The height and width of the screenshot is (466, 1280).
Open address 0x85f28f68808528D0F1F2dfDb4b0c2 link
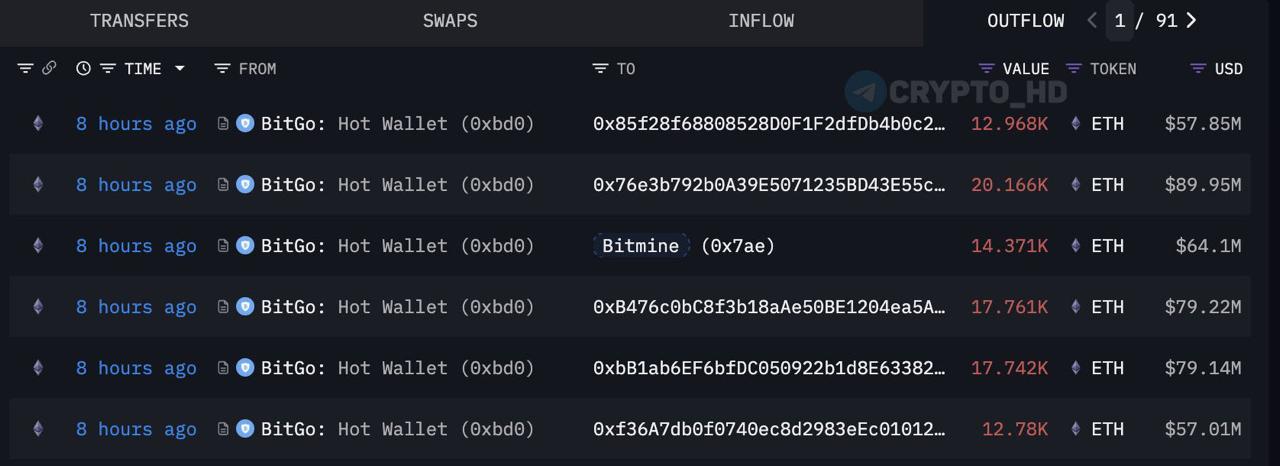point(769,124)
